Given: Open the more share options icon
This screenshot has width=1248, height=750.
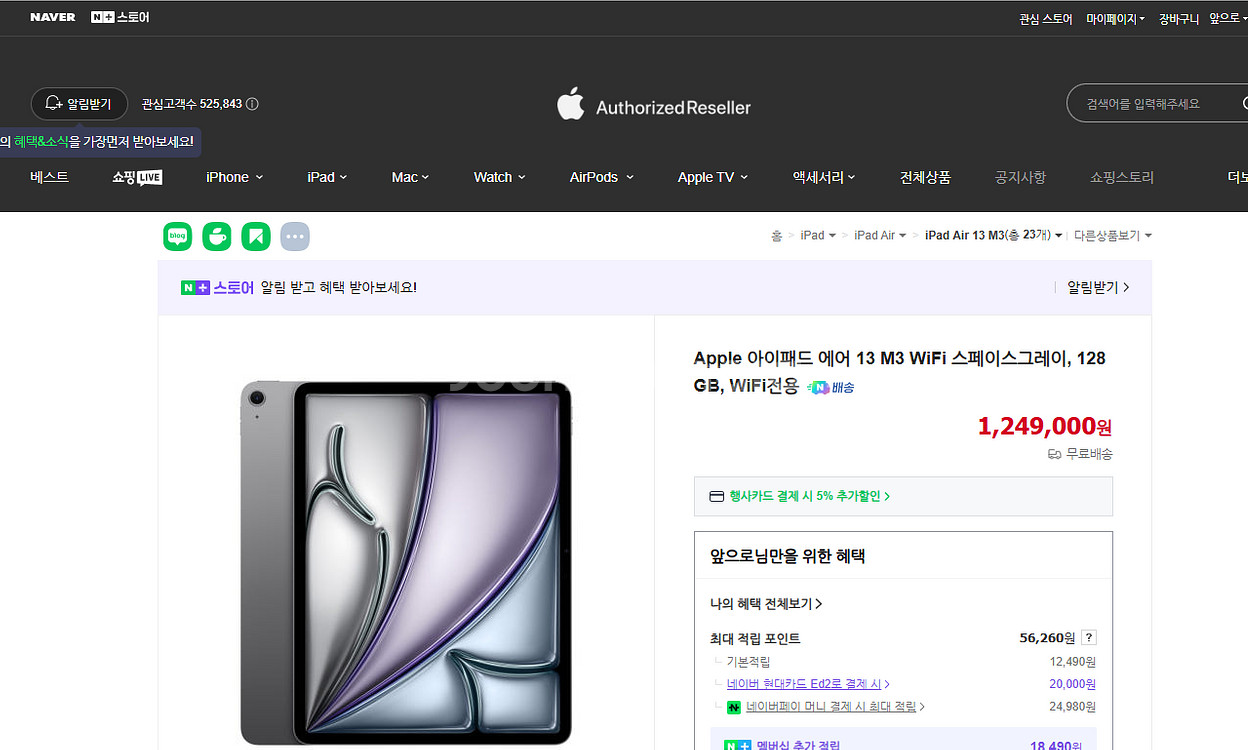Looking at the screenshot, I should click(x=295, y=236).
